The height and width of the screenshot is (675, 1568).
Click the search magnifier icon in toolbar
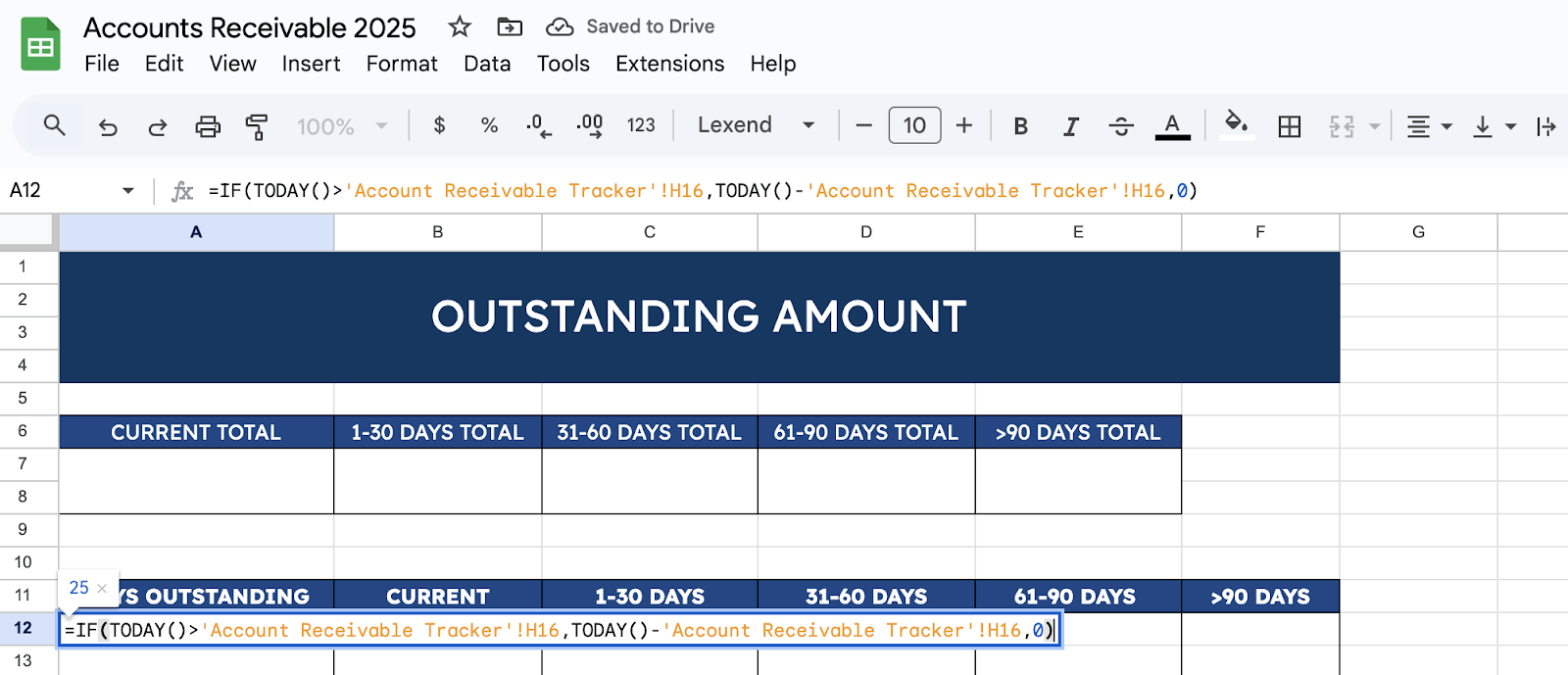pyautogui.click(x=55, y=125)
